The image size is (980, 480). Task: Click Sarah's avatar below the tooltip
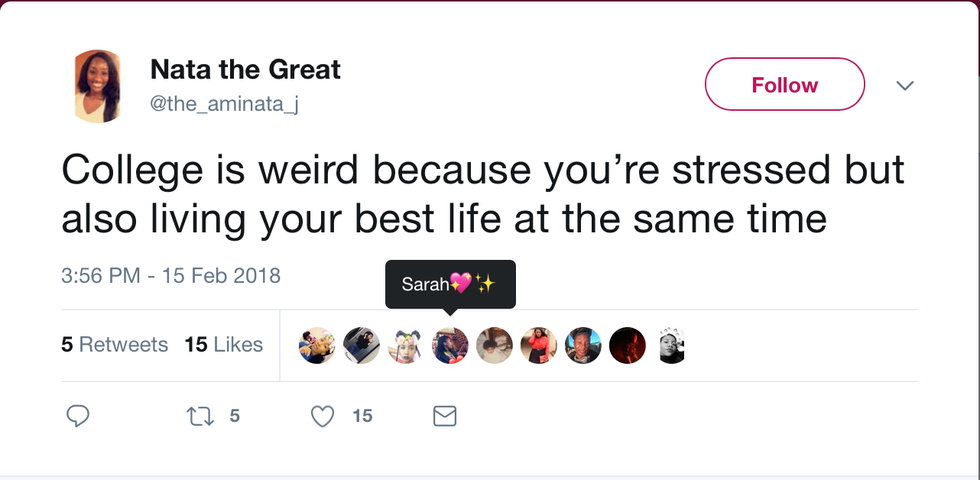[450, 345]
